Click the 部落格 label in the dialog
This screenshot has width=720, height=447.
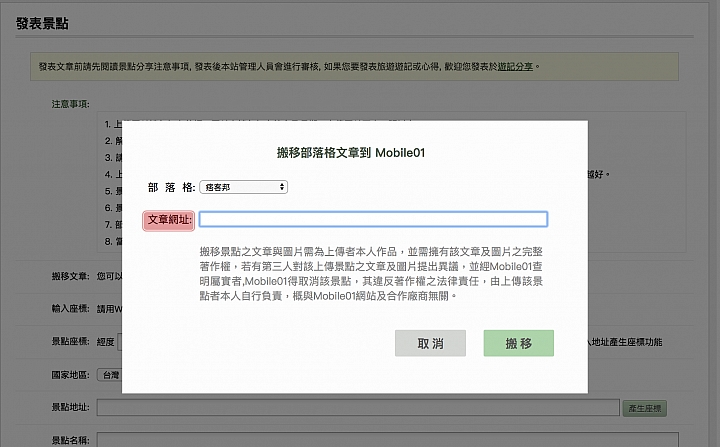pyautogui.click(x=171, y=187)
